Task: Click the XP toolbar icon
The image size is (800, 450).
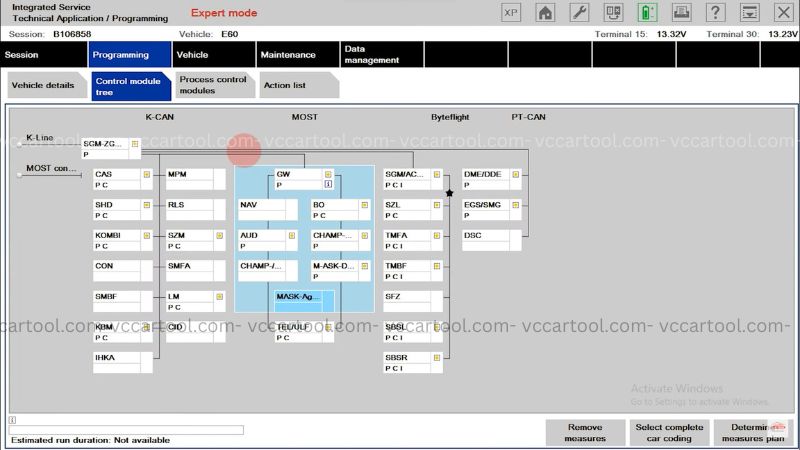Action: [x=511, y=13]
